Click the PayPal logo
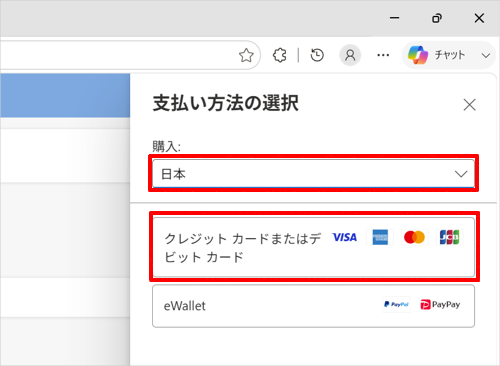500x366 pixels. (x=396, y=304)
